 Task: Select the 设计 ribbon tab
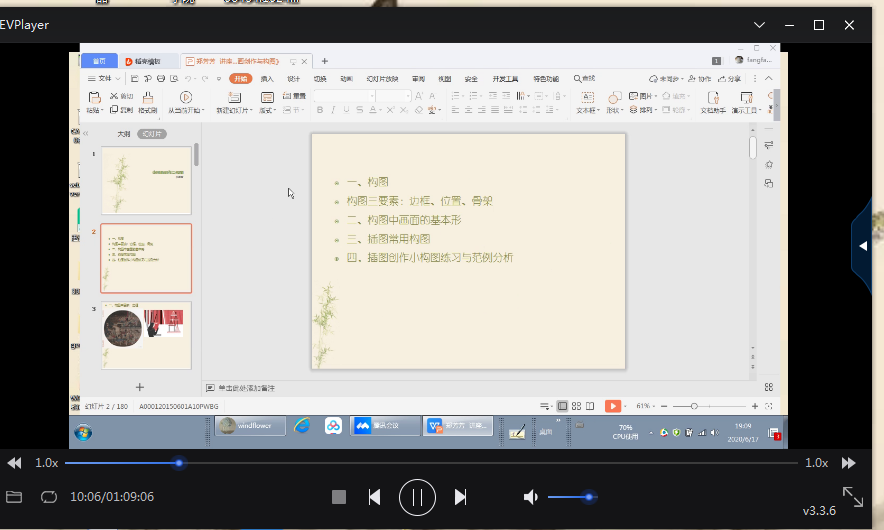coord(293,79)
